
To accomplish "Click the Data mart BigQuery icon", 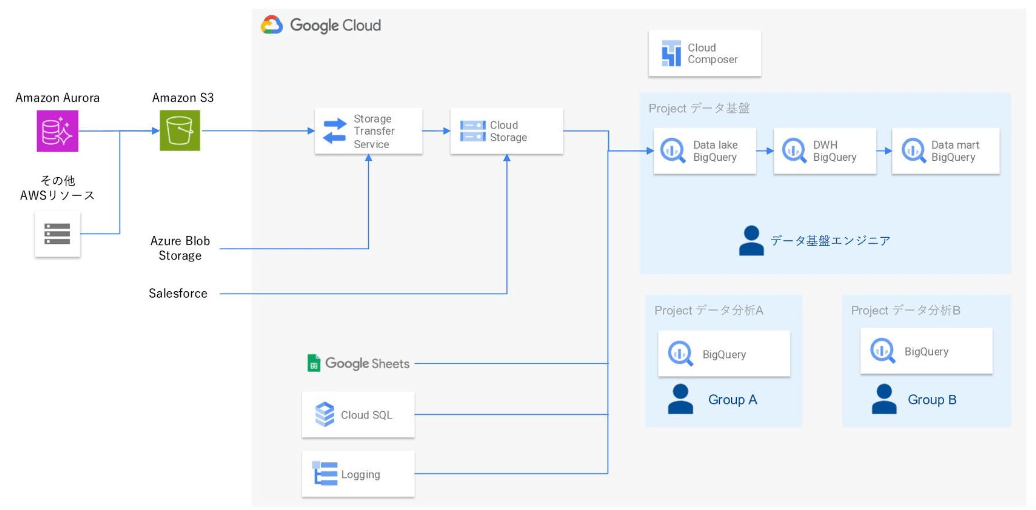I will (912, 151).
